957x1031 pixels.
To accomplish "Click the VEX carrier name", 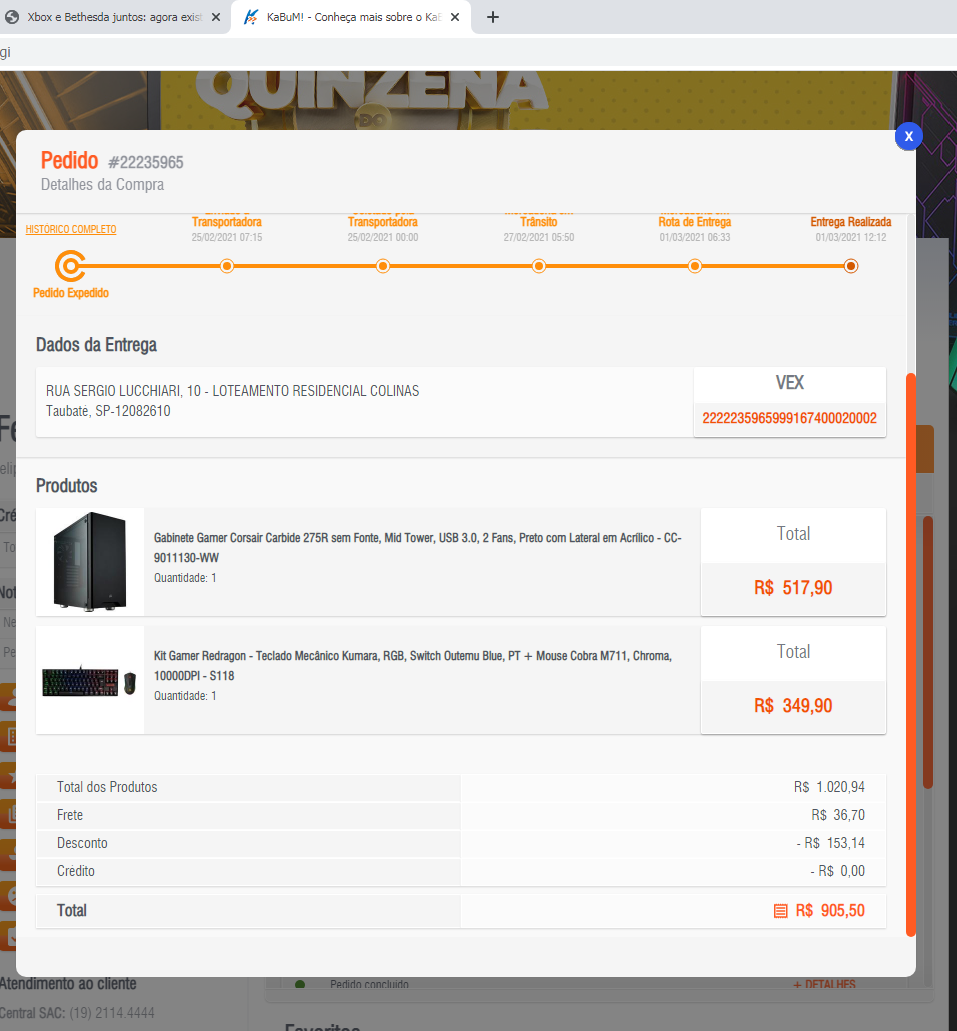I will coord(789,383).
